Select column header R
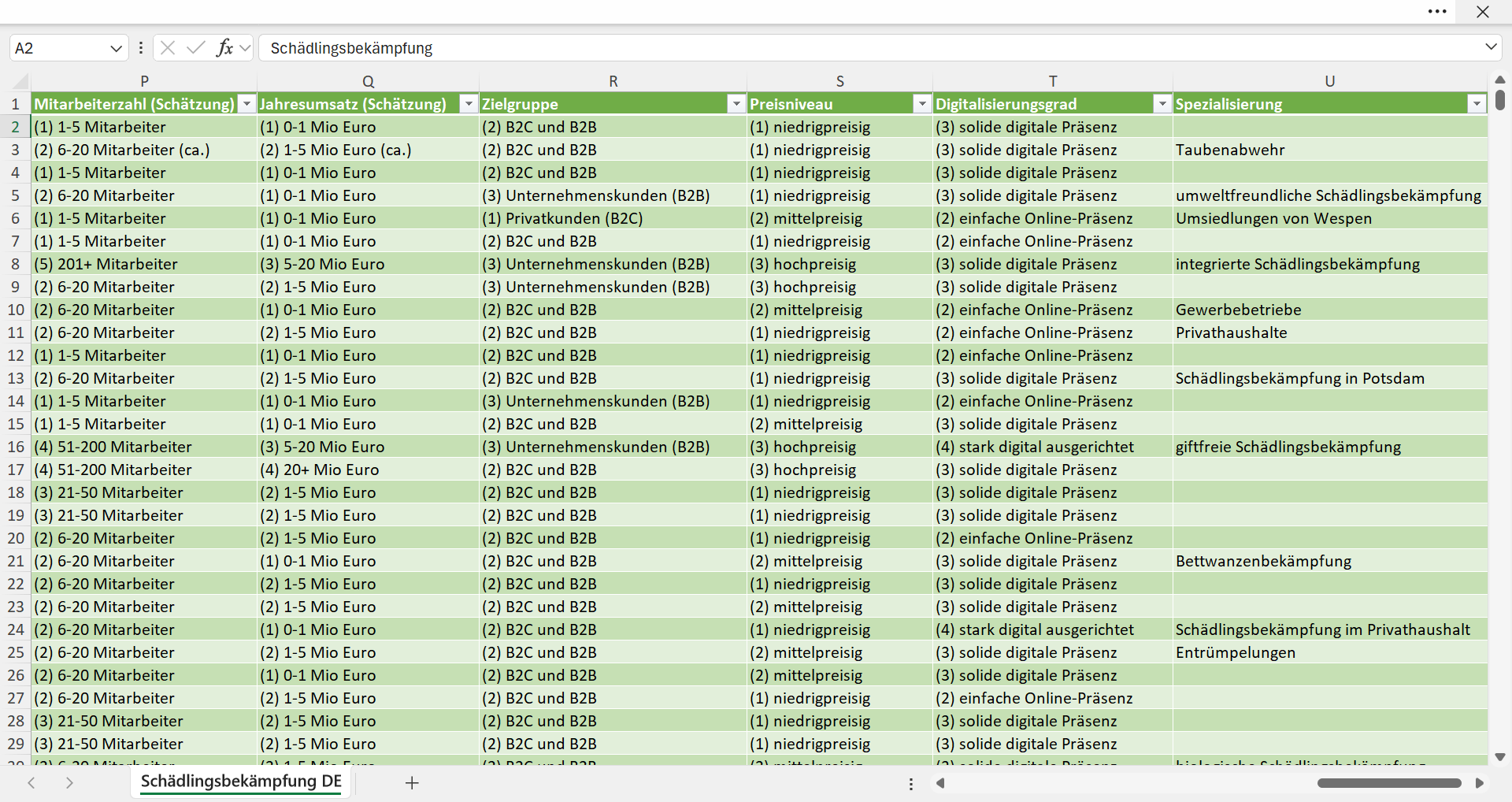Viewport: 1512px width, 802px height. coord(613,81)
